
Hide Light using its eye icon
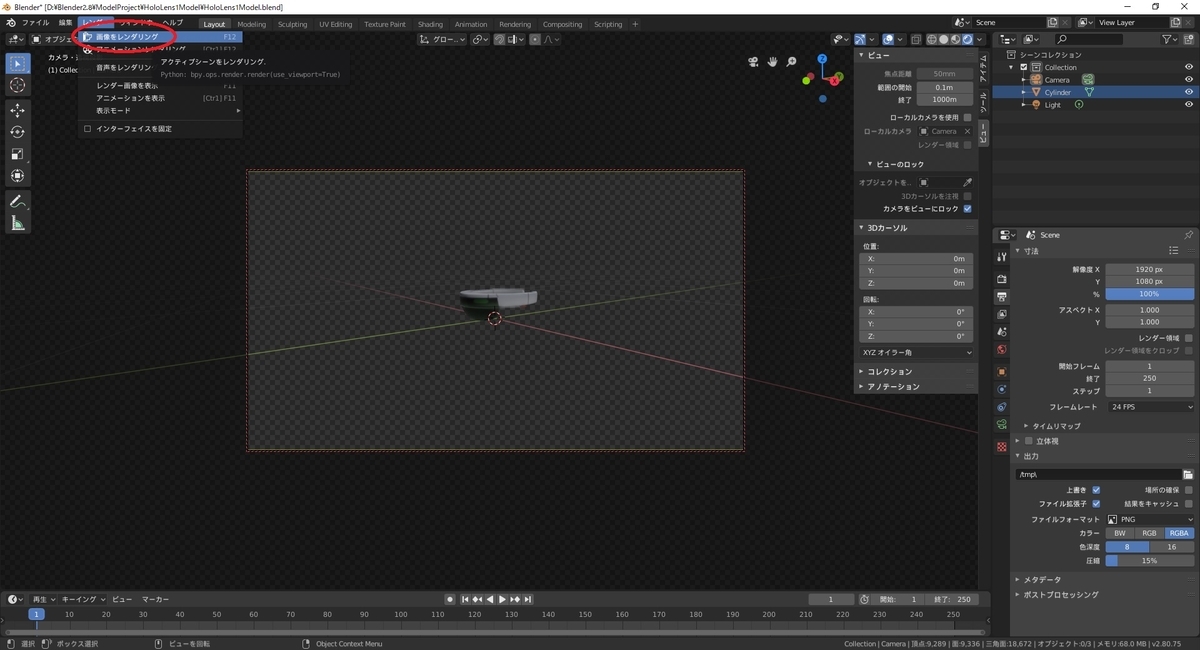[1189, 105]
